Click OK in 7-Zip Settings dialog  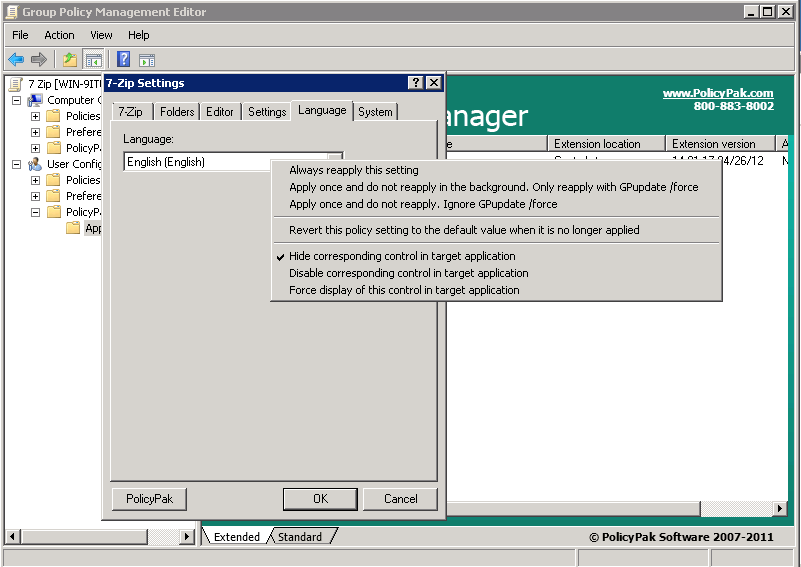(x=320, y=499)
